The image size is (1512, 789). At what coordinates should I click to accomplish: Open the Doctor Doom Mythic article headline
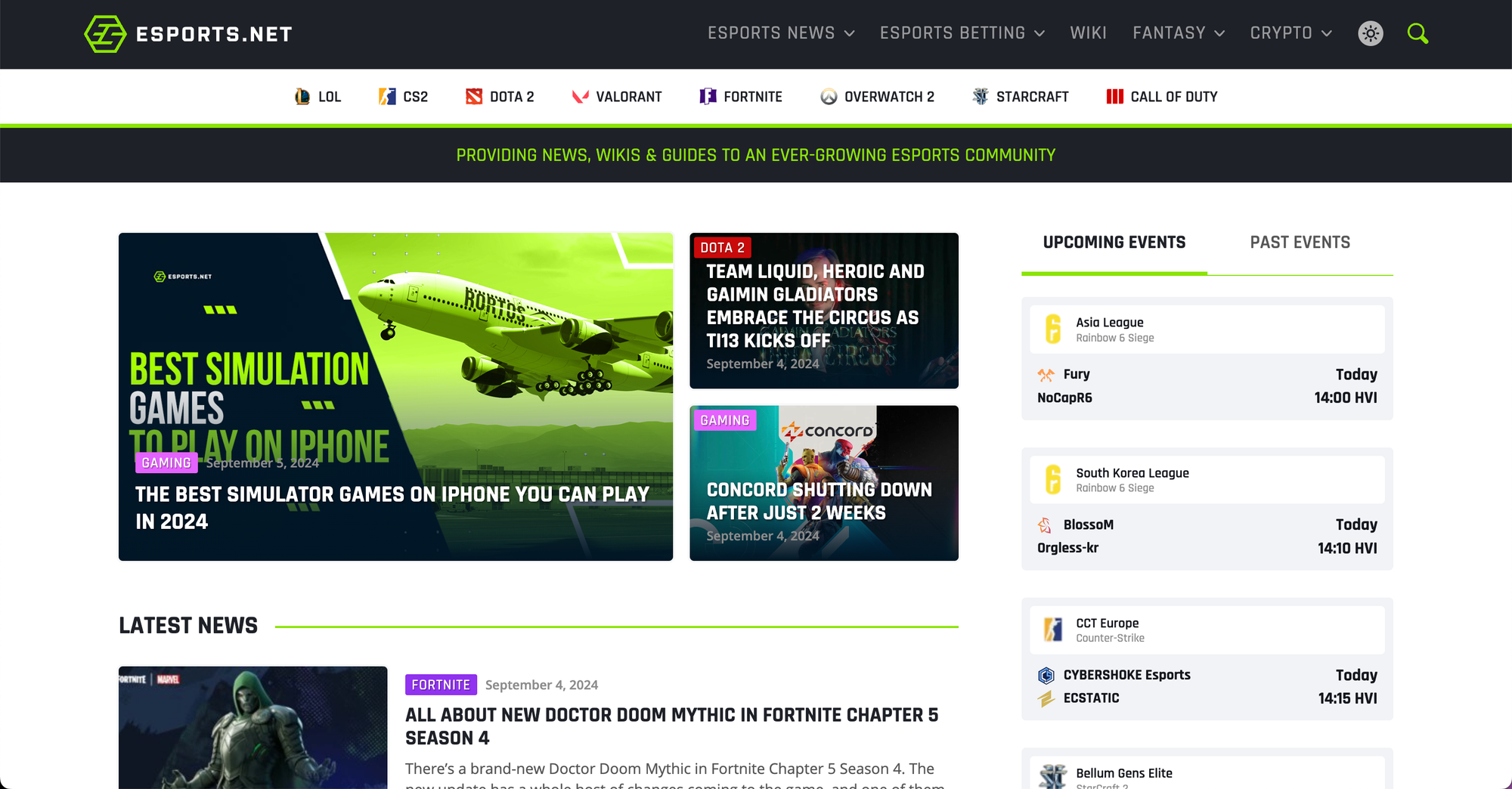(671, 726)
